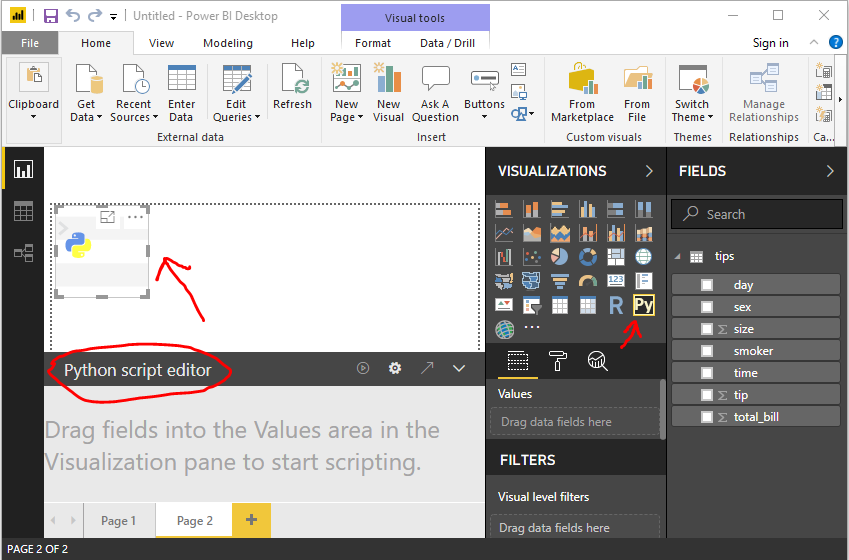Open the Format ribbon tab

373,43
